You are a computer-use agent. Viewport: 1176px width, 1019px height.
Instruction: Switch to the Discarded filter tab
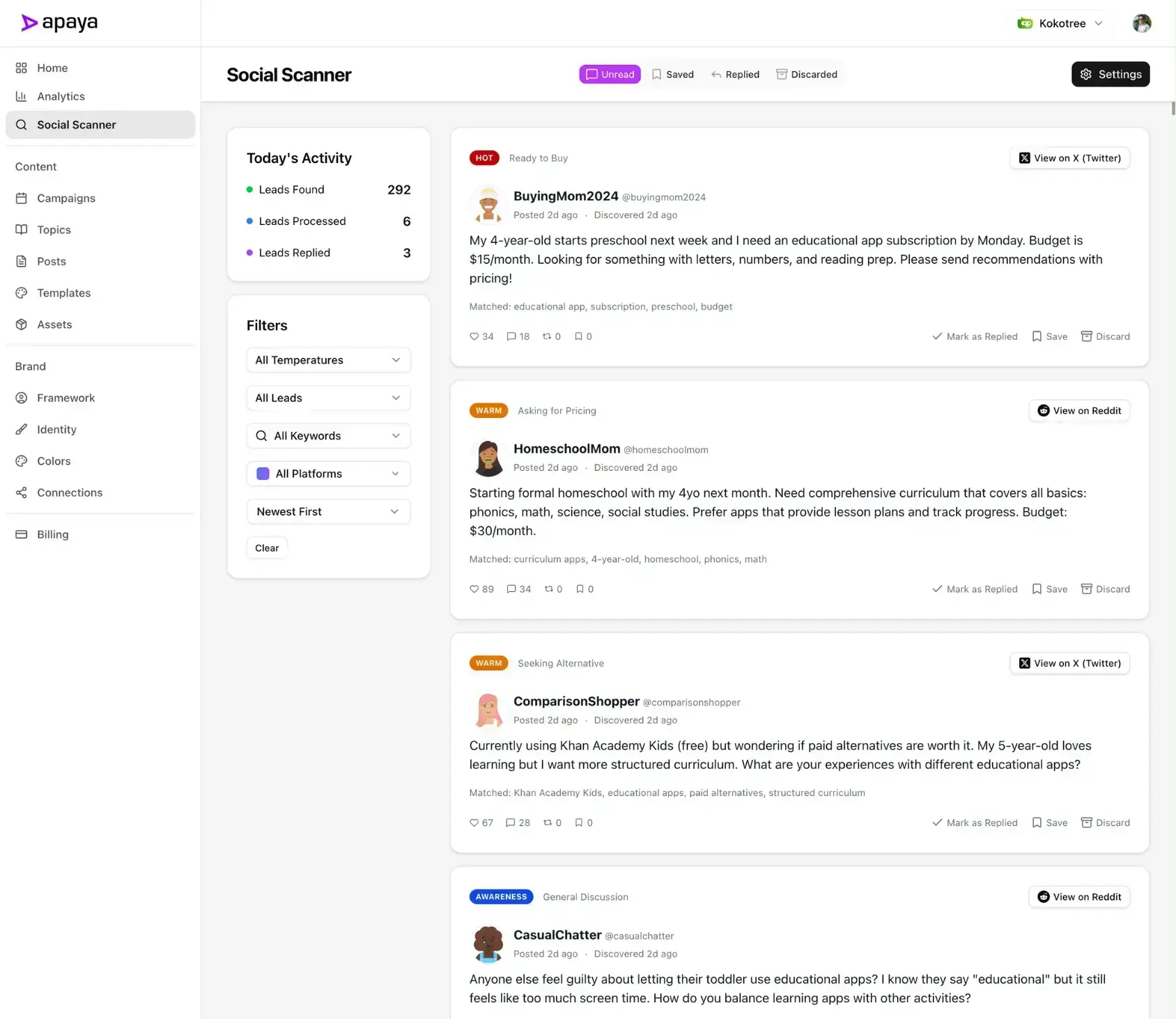click(807, 74)
